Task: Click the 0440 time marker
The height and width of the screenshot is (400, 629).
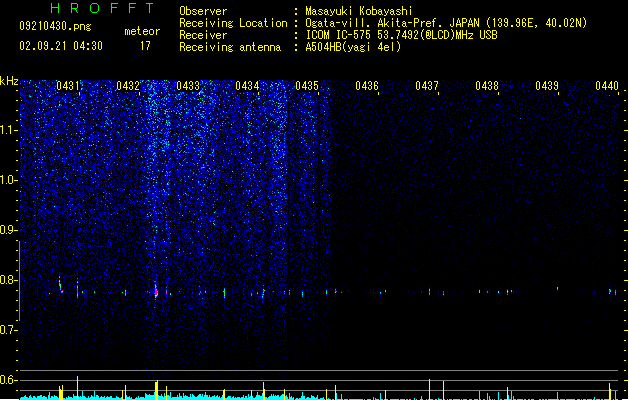Action: 607,86
